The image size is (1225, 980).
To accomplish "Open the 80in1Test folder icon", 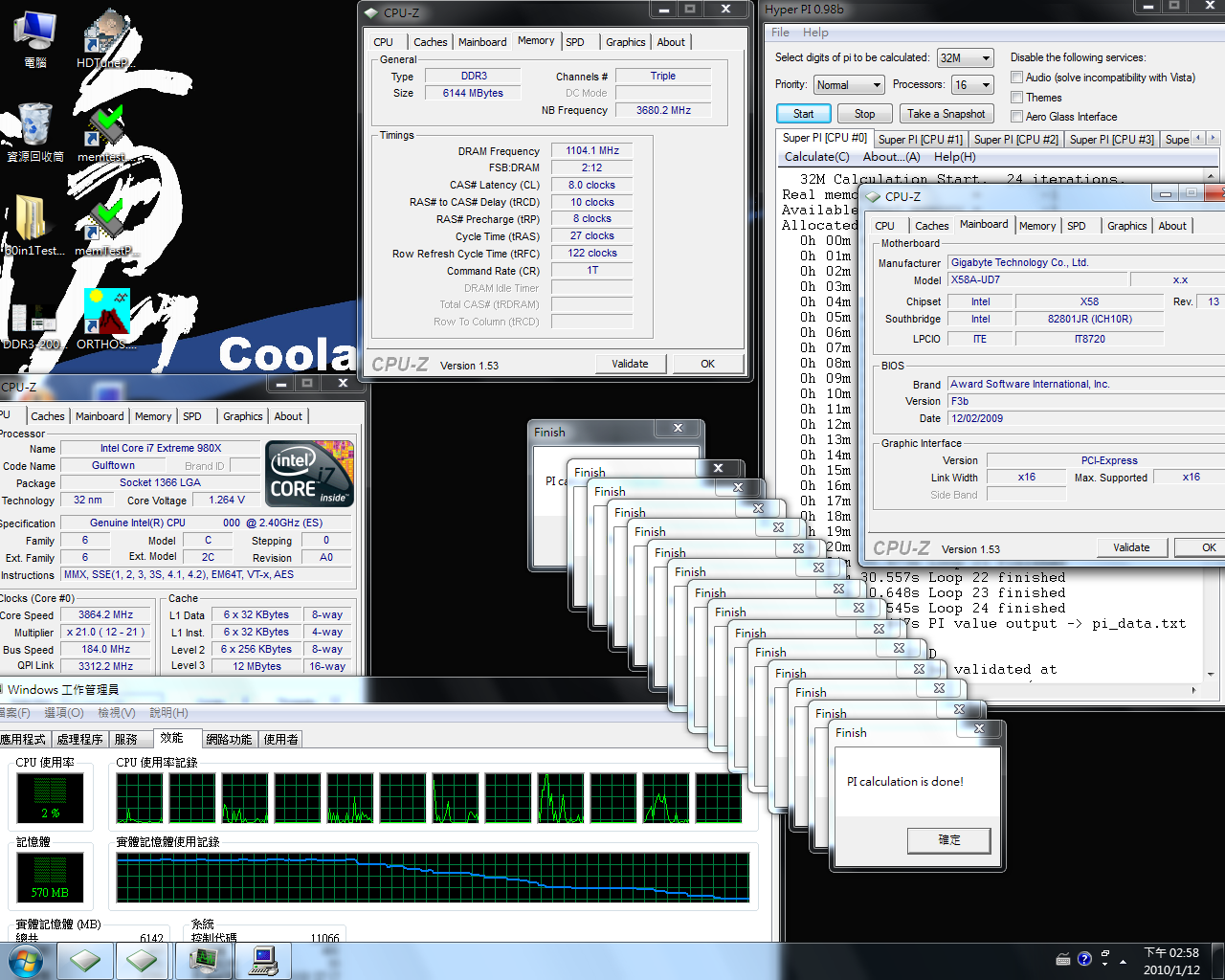I will tap(34, 226).
